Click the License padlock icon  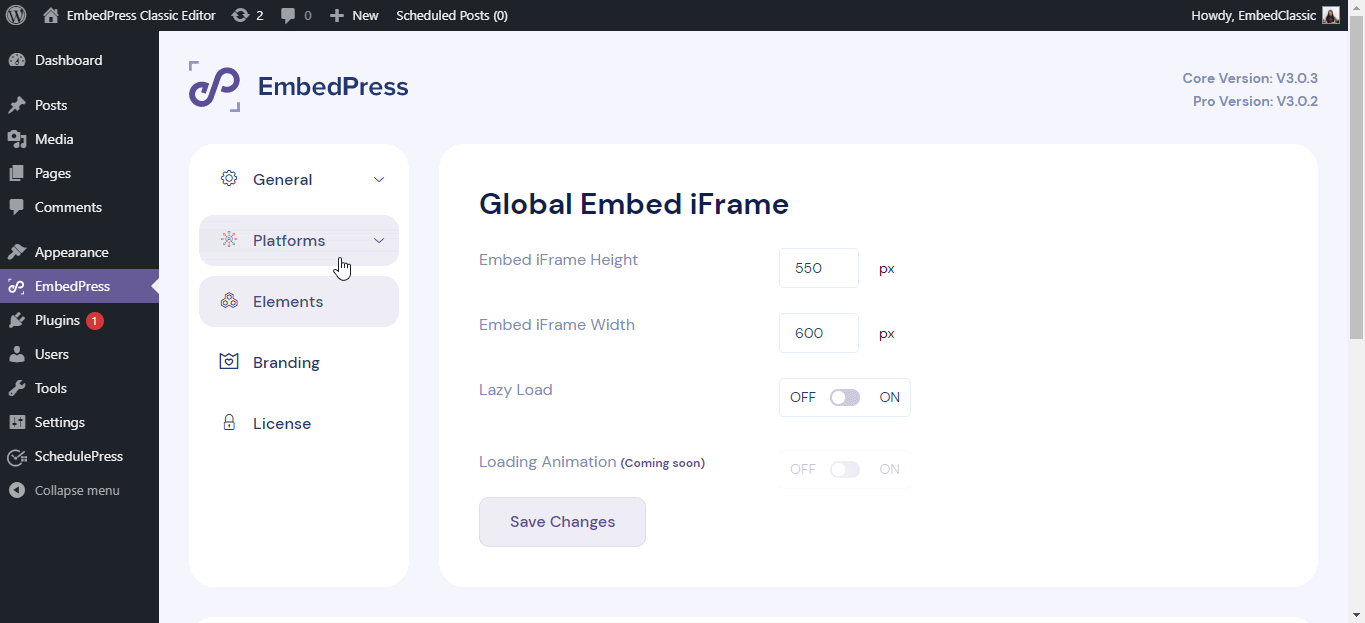229,423
